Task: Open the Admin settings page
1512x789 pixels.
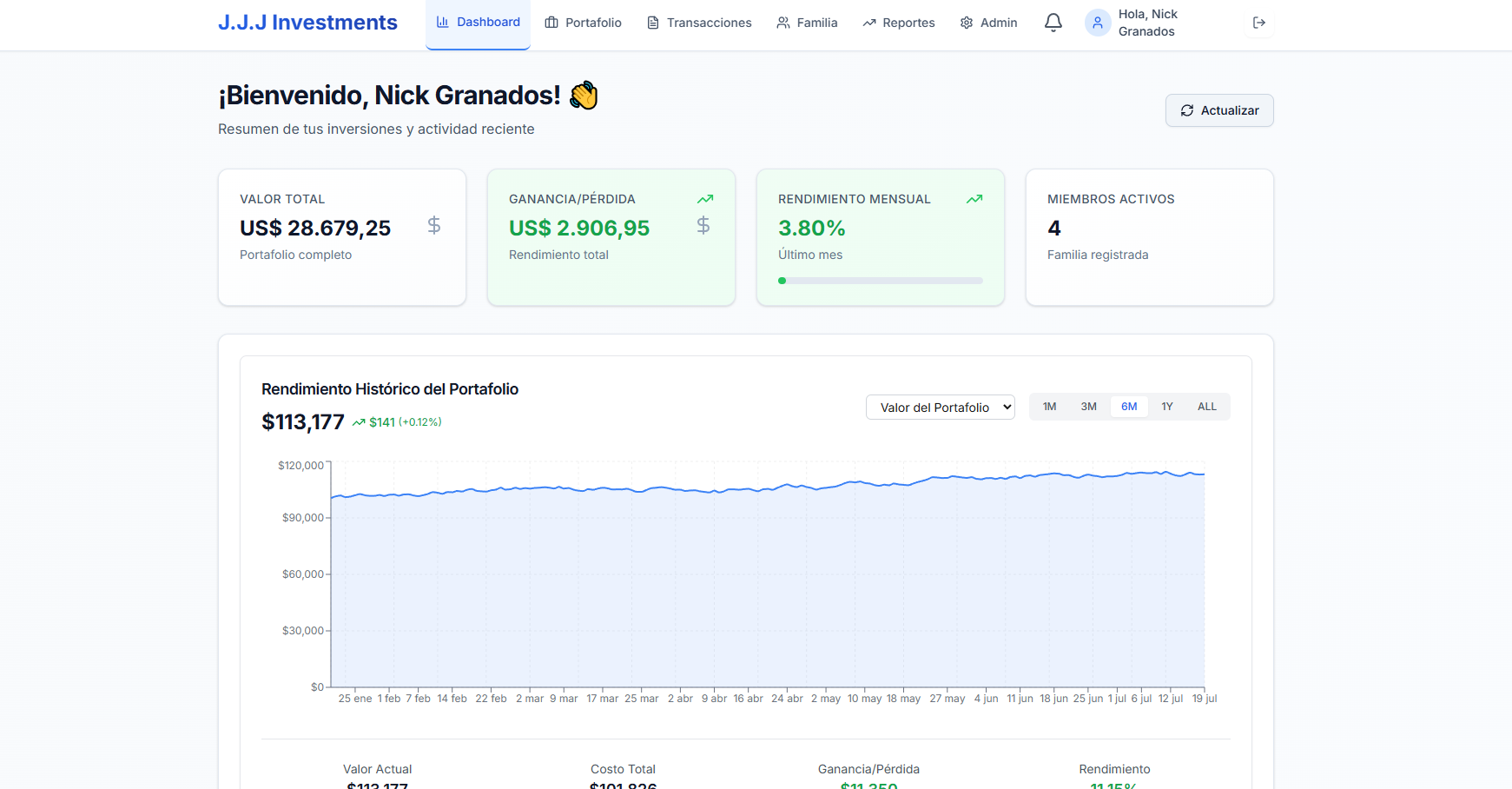Action: pyautogui.click(x=988, y=23)
